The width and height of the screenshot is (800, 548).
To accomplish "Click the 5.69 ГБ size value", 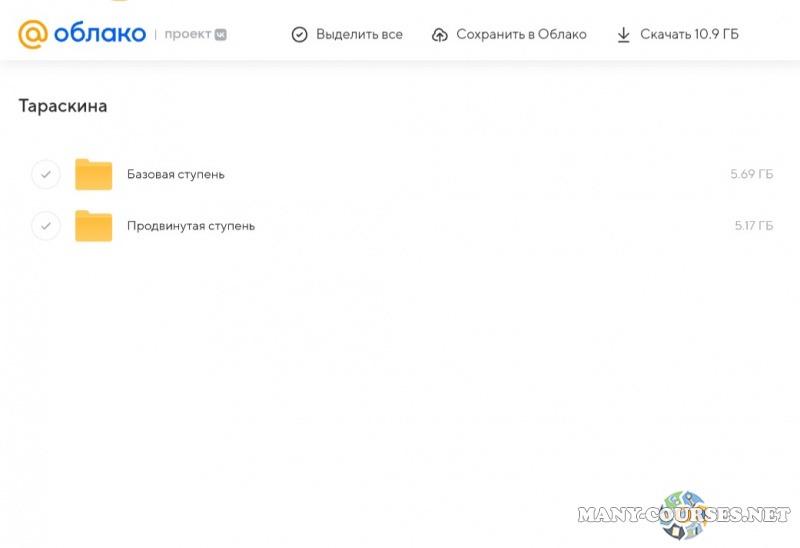I will click(x=751, y=174).
